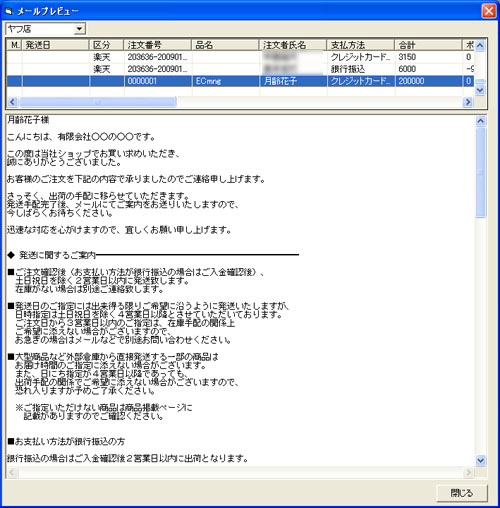Click order list scroll up arrow
Image resolution: width=500 pixels, height=508 pixels.
coord(480,45)
